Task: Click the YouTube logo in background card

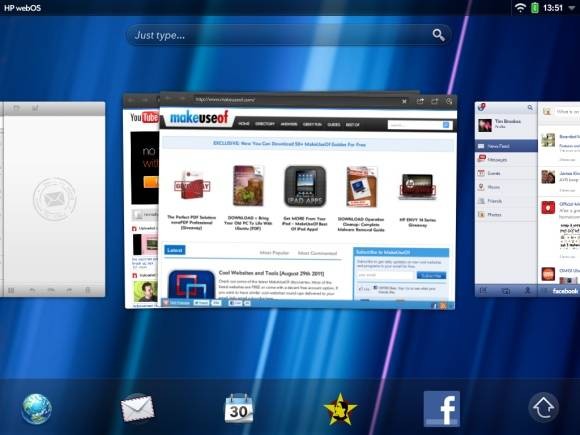Action: pyautogui.click(x=144, y=117)
